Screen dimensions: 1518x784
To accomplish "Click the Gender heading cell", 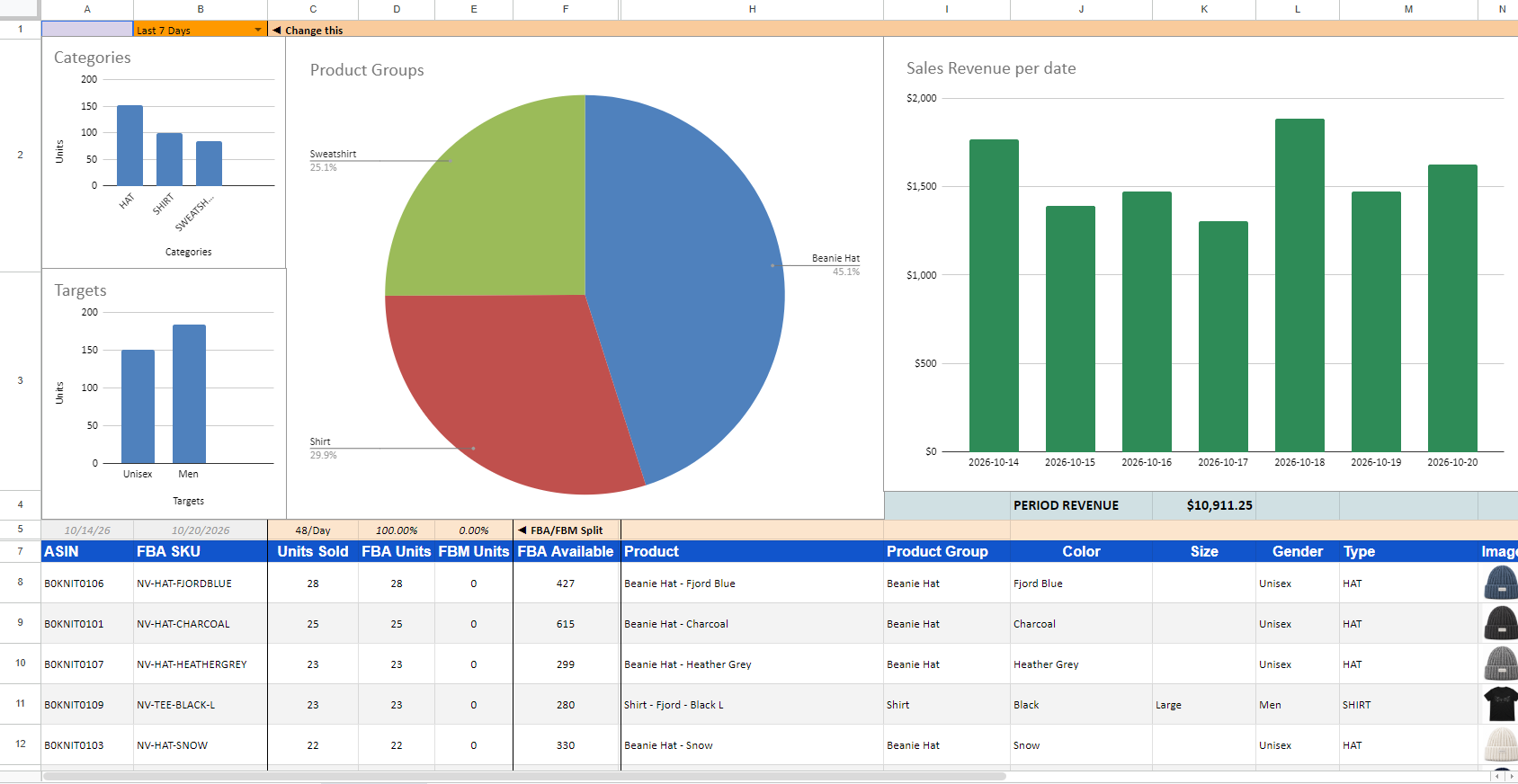I will [x=1298, y=551].
